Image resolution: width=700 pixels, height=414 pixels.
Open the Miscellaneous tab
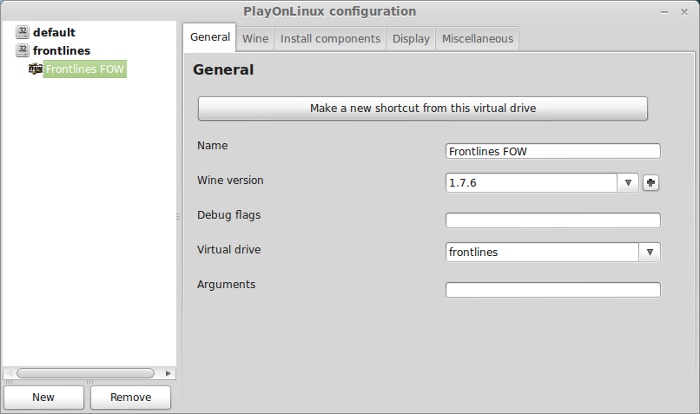coord(477,39)
